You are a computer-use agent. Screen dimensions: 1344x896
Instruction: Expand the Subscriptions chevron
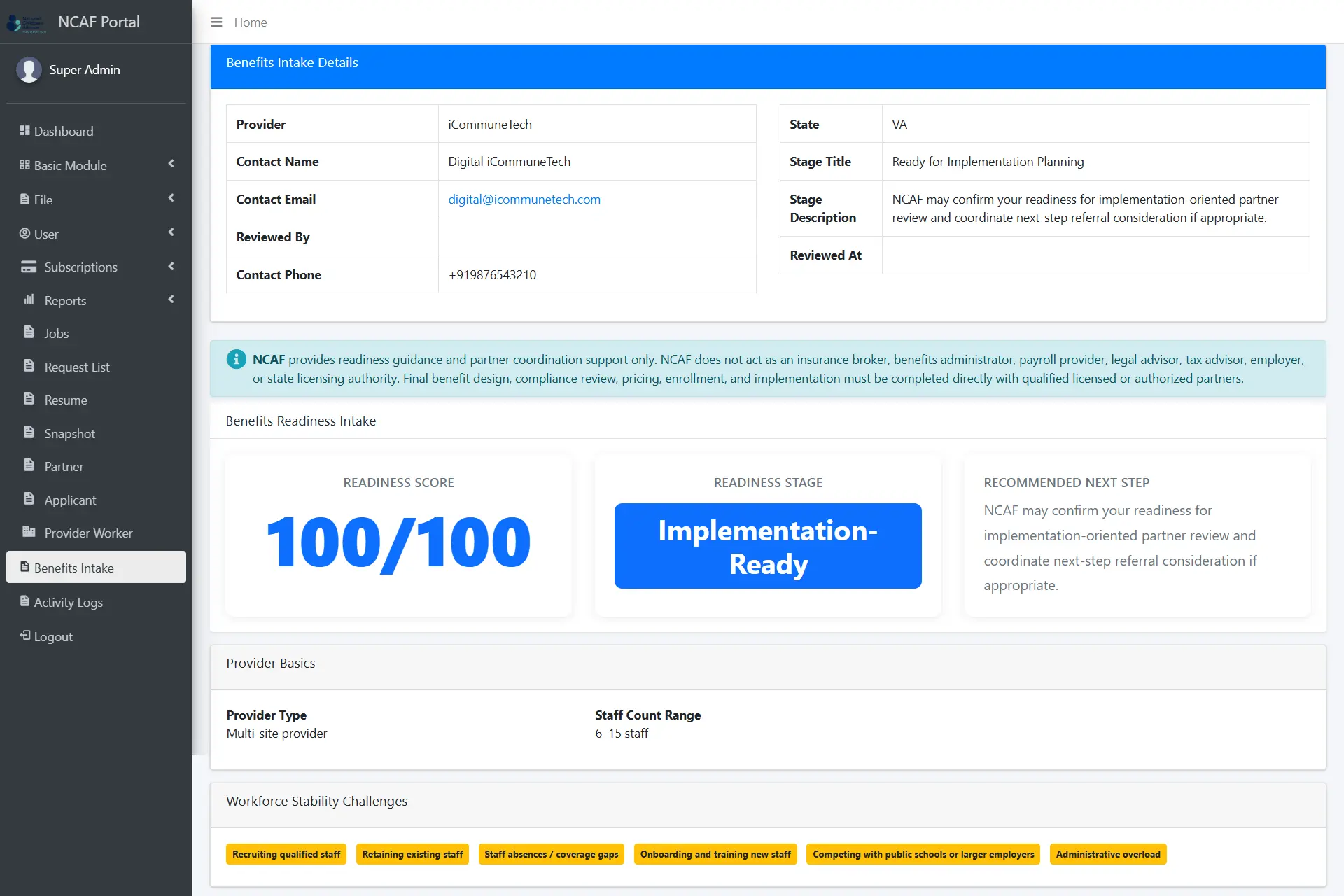pos(171,267)
